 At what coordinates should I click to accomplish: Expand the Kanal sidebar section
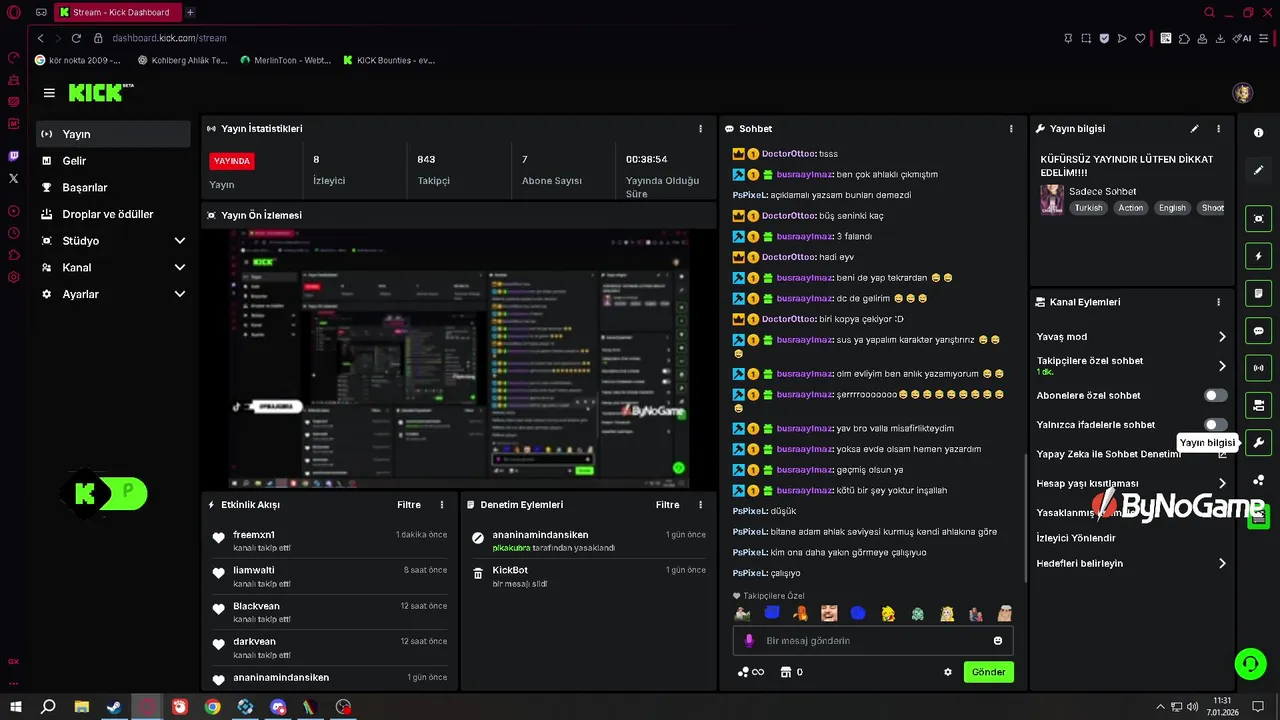[180, 268]
